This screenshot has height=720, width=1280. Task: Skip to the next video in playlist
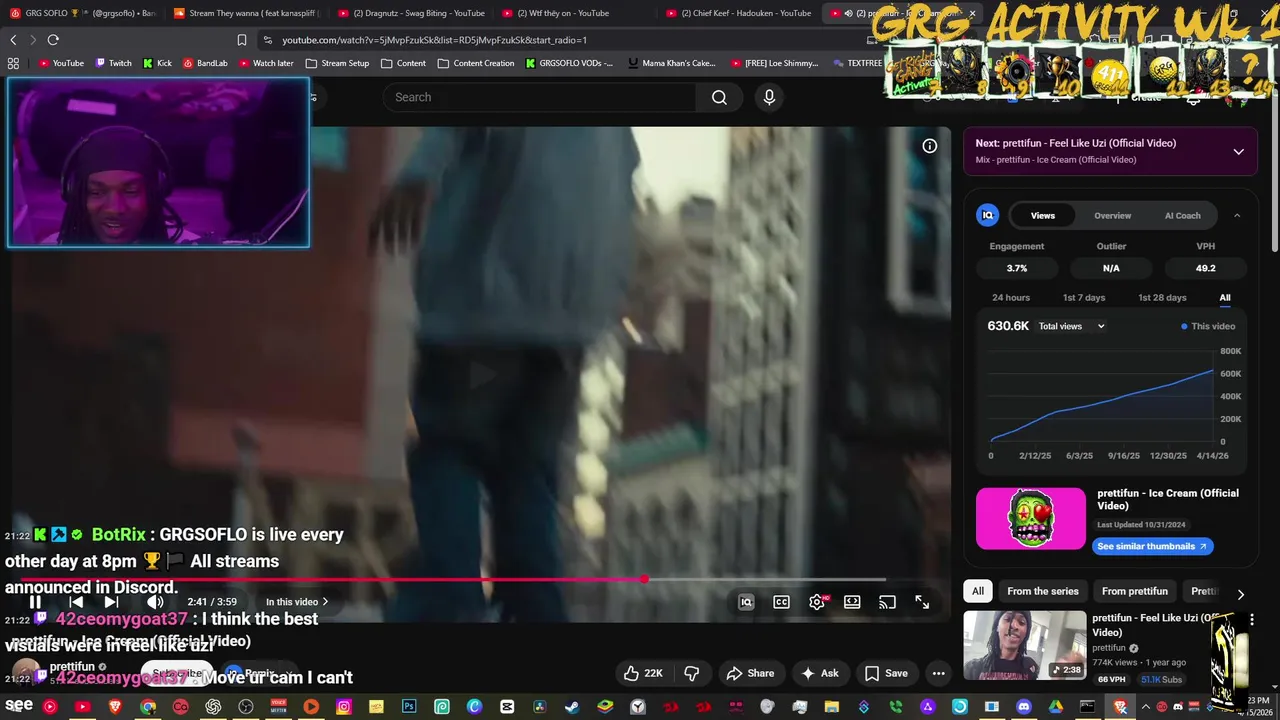[x=112, y=602]
